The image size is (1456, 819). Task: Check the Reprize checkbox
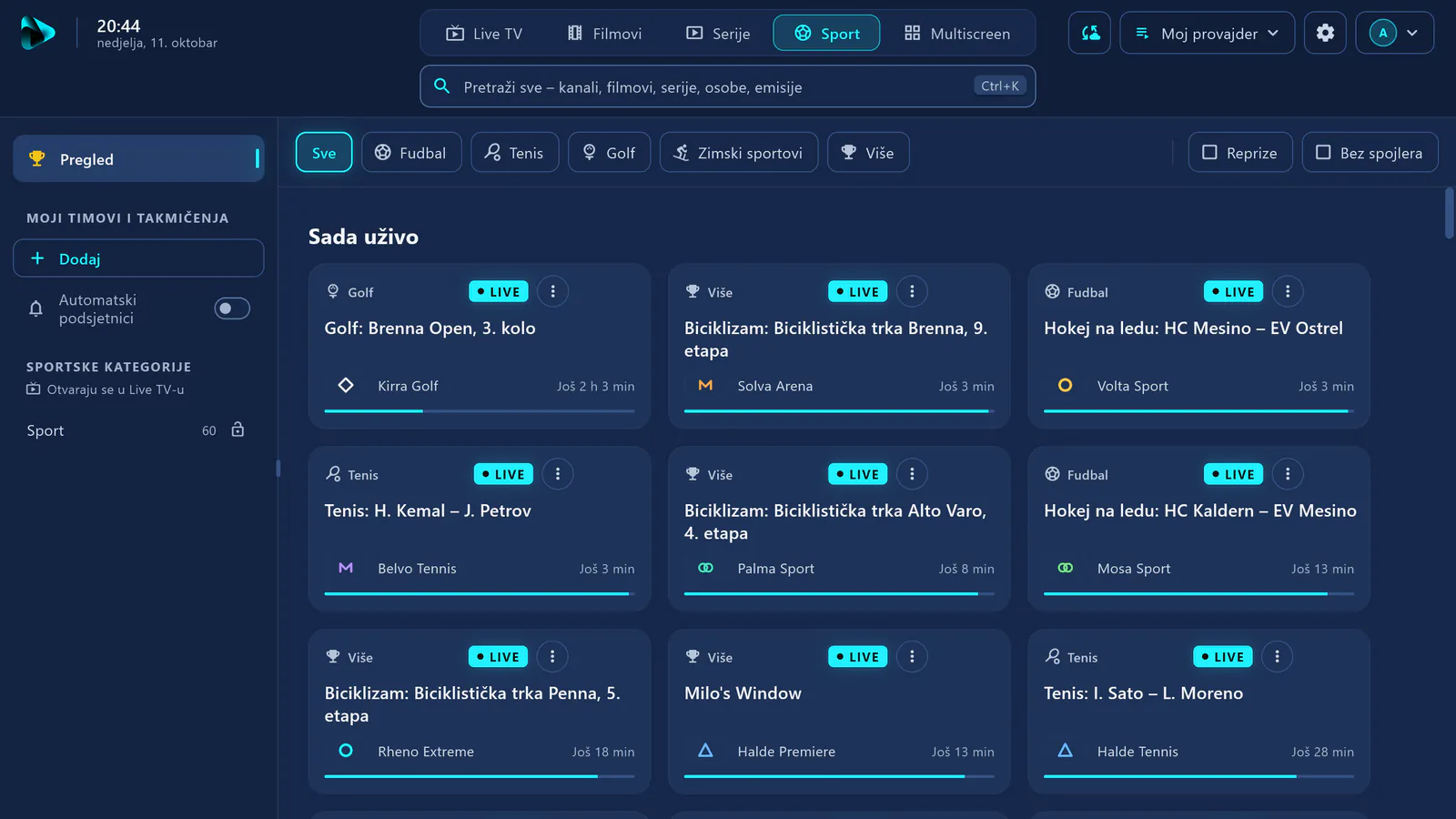click(x=1240, y=153)
